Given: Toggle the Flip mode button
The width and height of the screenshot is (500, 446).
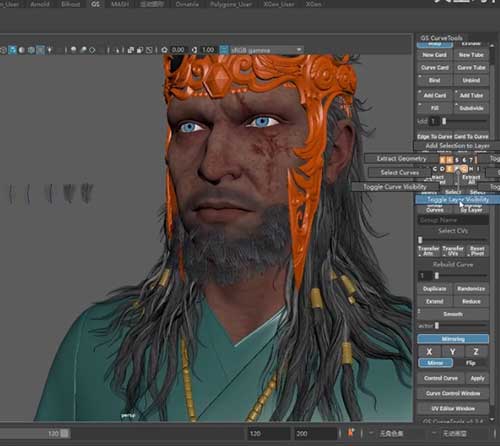Looking at the screenshot, I should click(470, 363).
